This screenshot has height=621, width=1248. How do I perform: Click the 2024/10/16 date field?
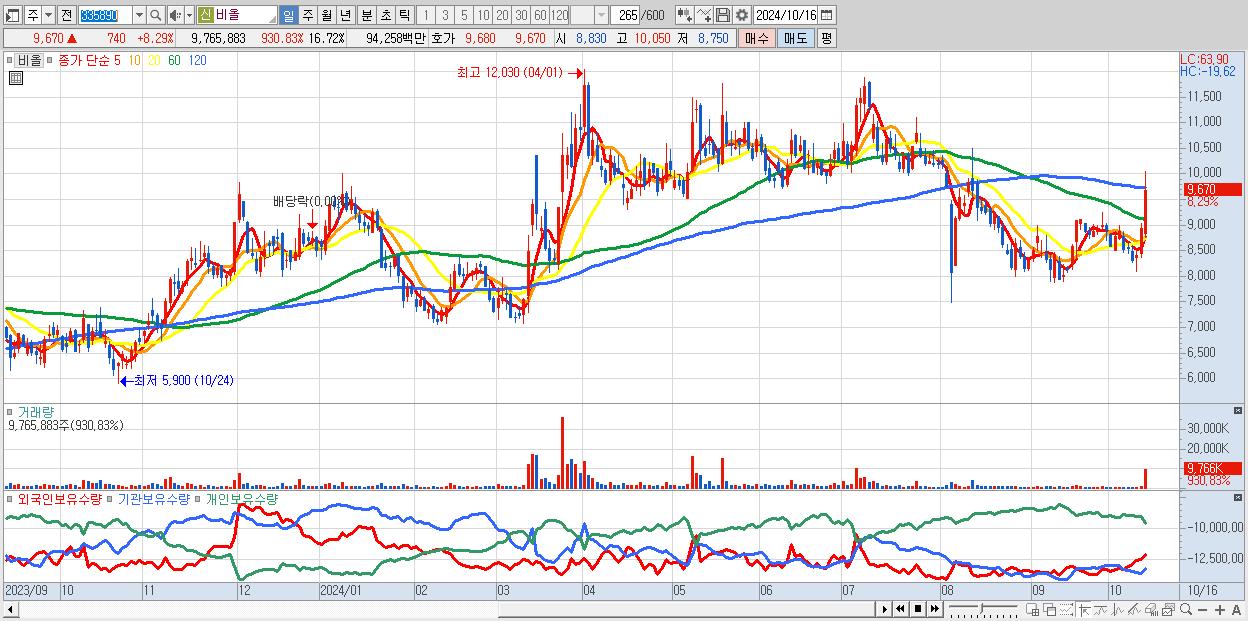[x=785, y=15]
